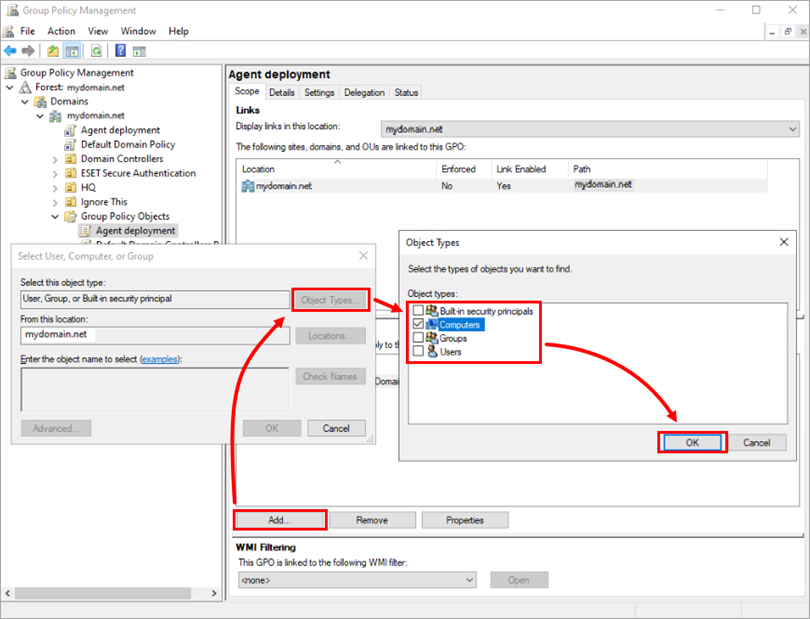The height and width of the screenshot is (619, 810).
Task: Check the Users object type
Action: pyautogui.click(x=419, y=351)
